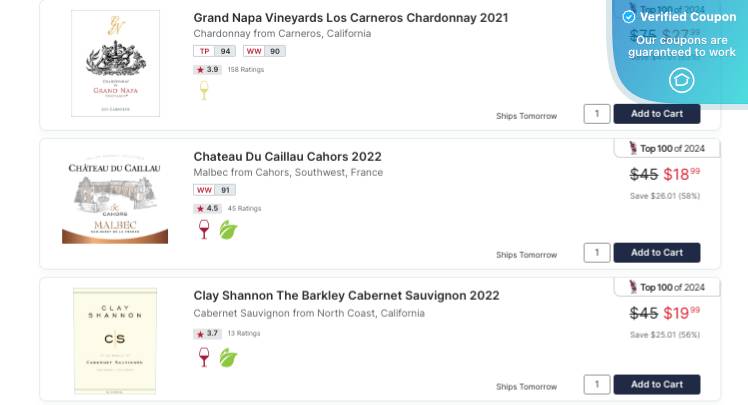Open Grand Napa Vineyards Chardonnay 2021 title link

pyautogui.click(x=350, y=18)
